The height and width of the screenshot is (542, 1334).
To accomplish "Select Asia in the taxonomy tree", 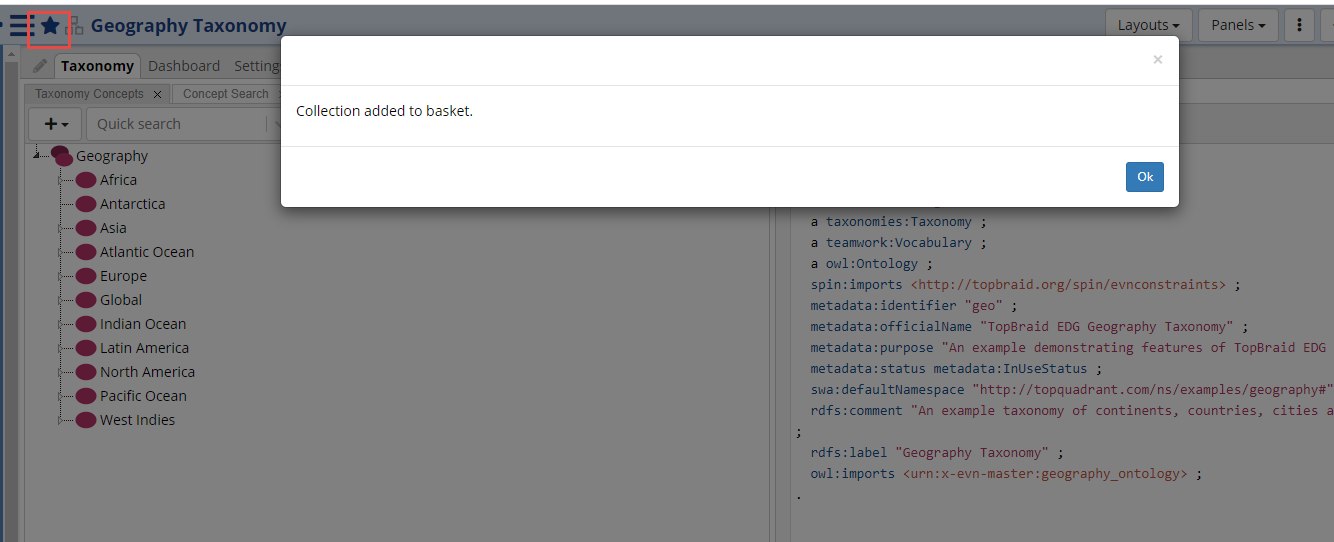I will tap(113, 228).
